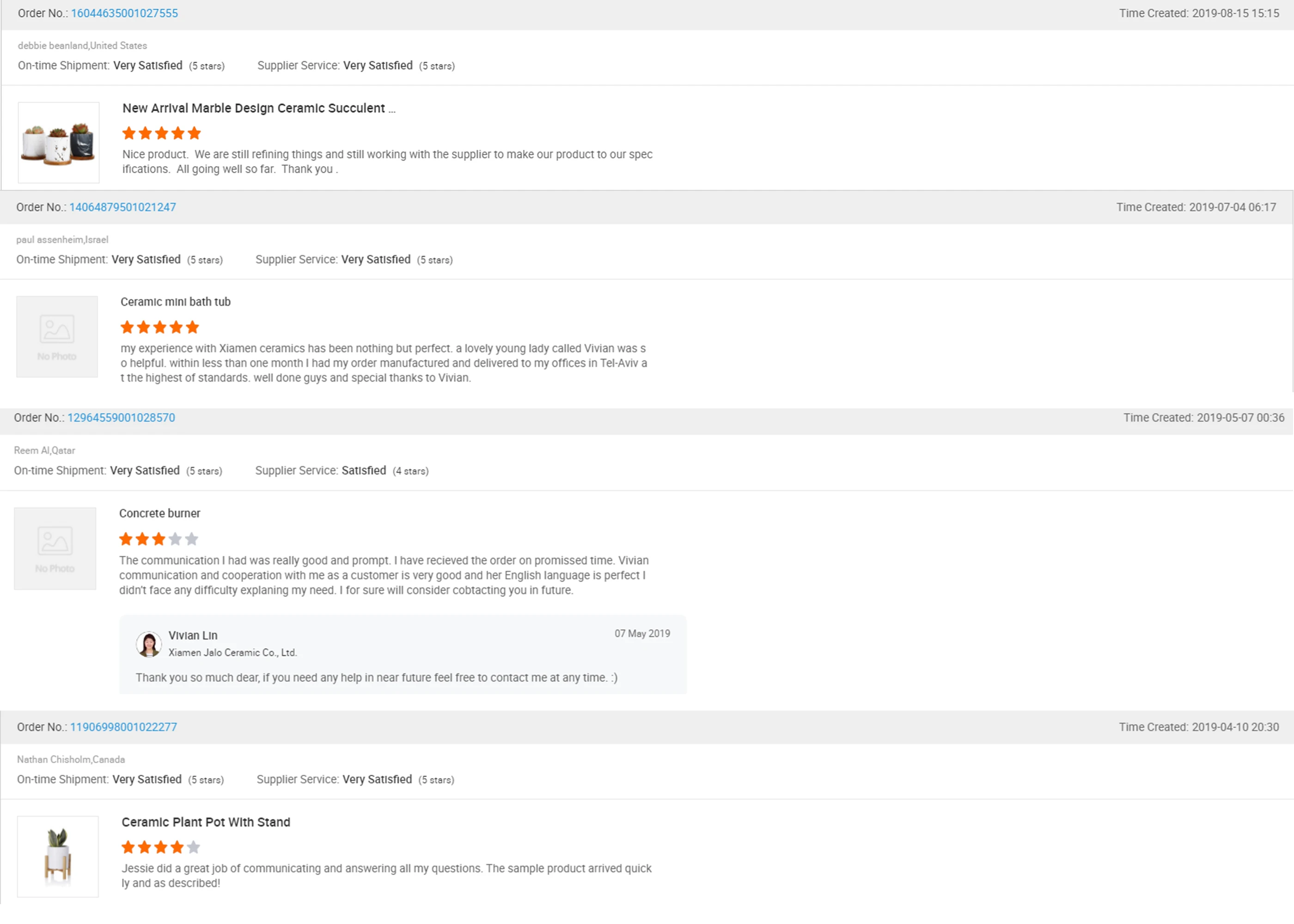The image size is (1294, 924).
Task: Open order number 11906998001022277
Action: tap(123, 727)
